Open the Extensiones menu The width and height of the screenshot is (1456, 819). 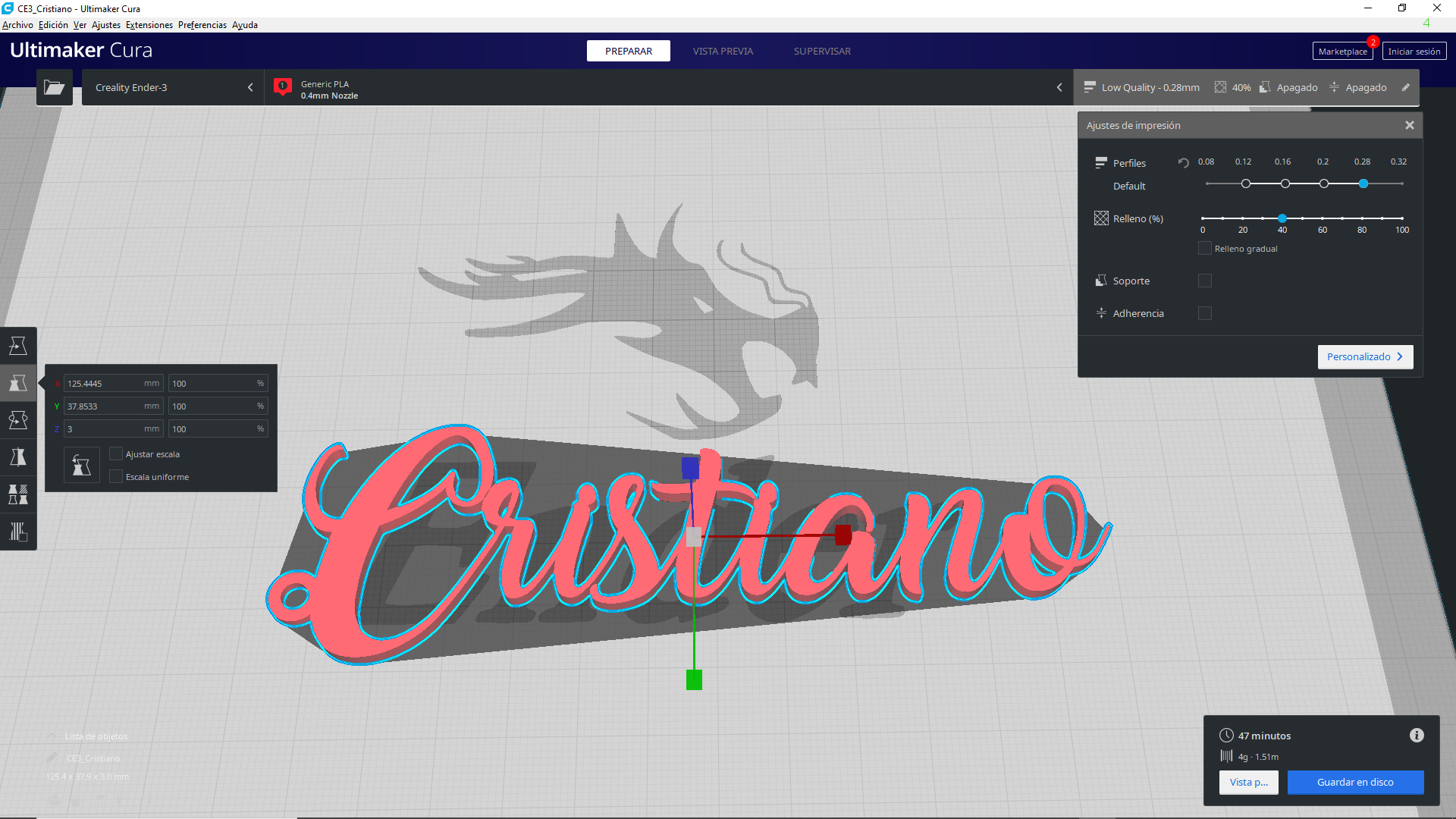point(149,25)
